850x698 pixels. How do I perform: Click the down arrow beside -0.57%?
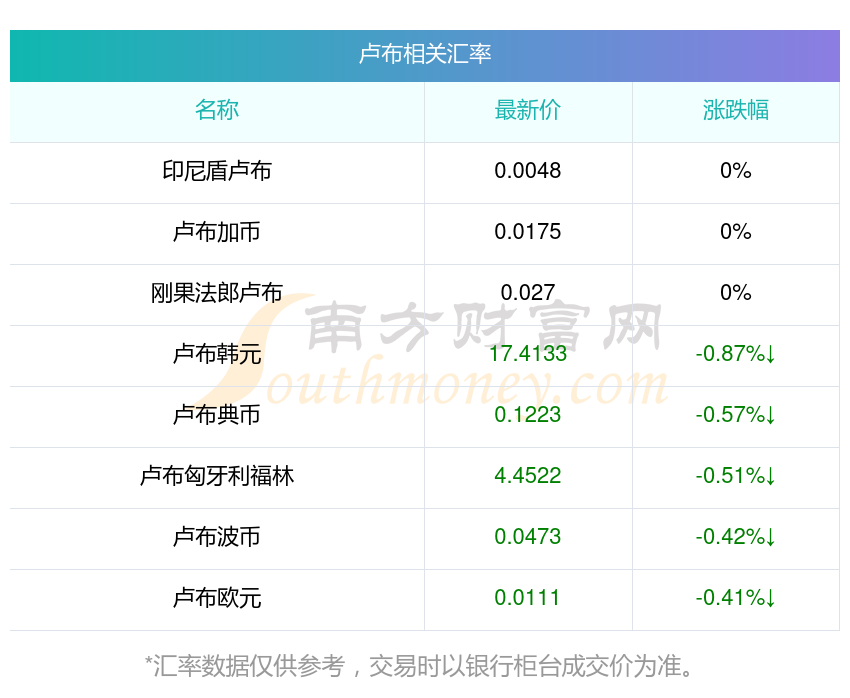coord(770,415)
